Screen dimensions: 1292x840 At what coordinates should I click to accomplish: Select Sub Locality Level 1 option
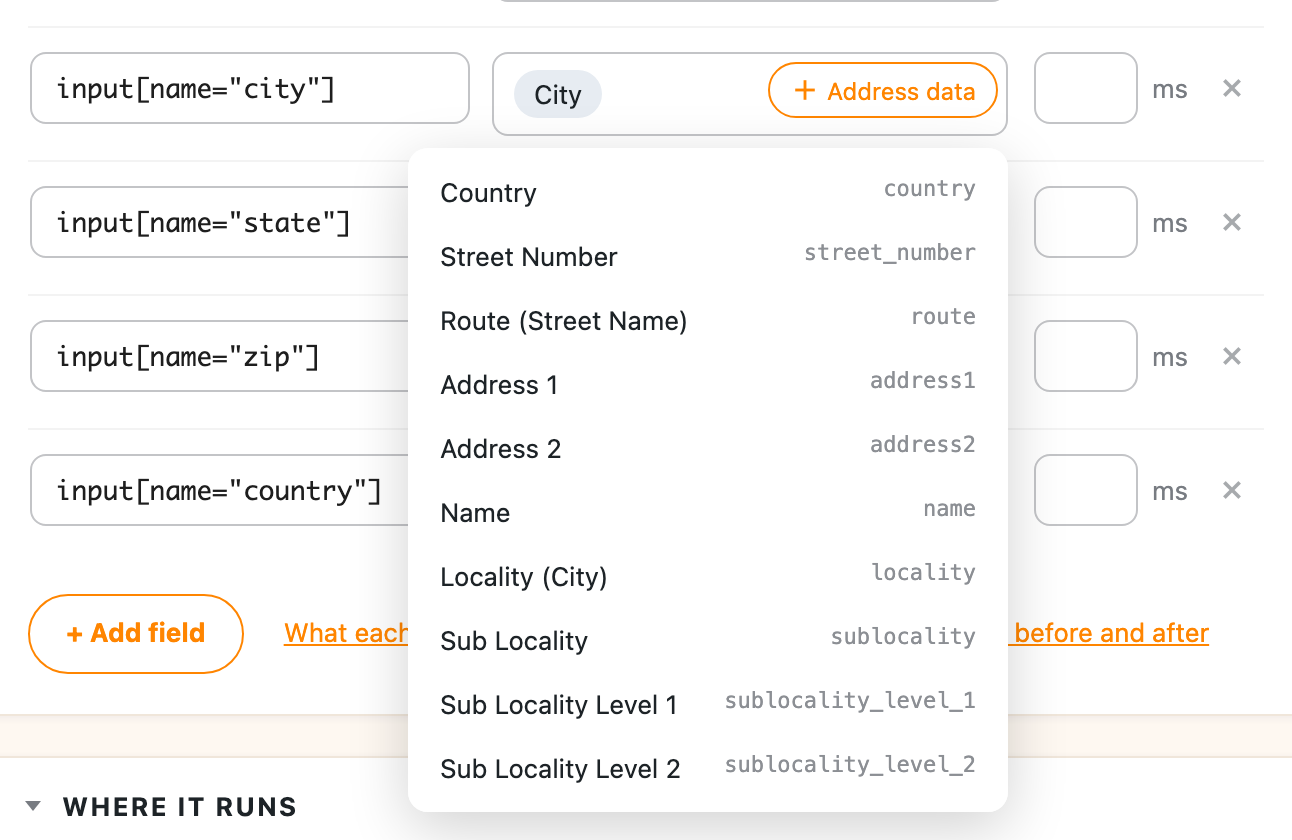click(708, 704)
